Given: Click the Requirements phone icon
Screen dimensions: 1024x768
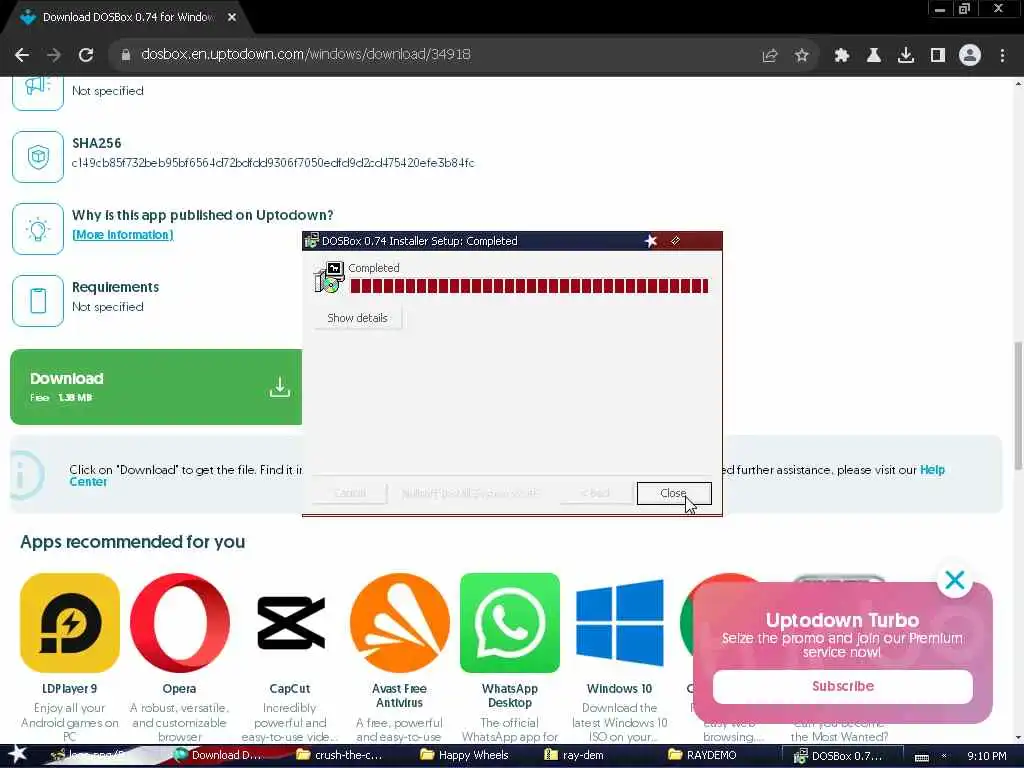Looking at the screenshot, I should tap(38, 301).
